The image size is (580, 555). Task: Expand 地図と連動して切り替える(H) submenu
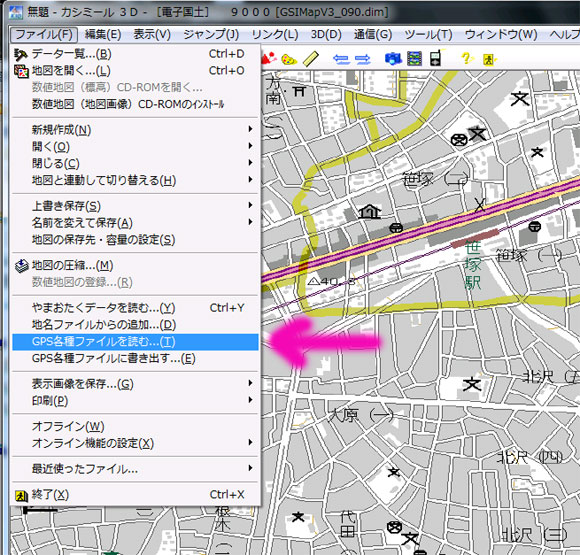(x=135, y=181)
